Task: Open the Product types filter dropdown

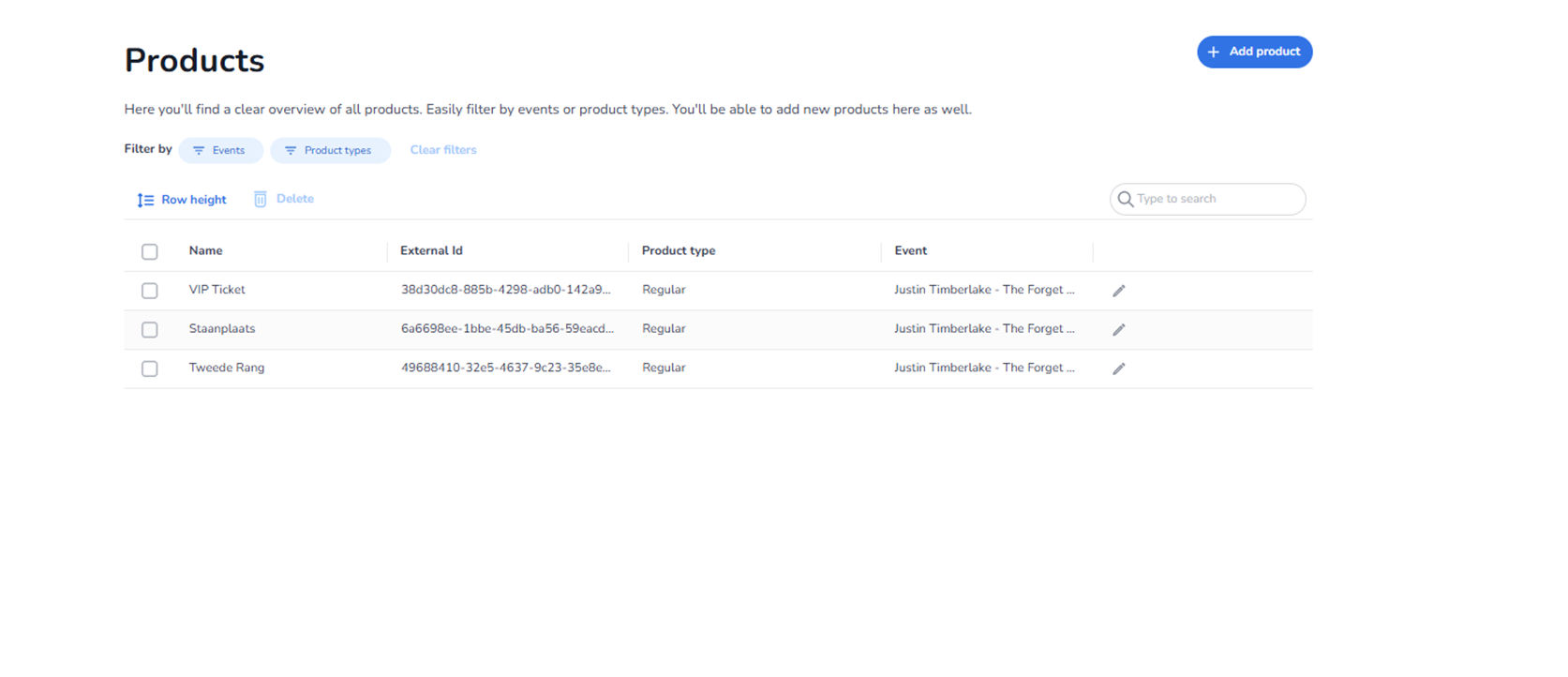Action: (330, 150)
